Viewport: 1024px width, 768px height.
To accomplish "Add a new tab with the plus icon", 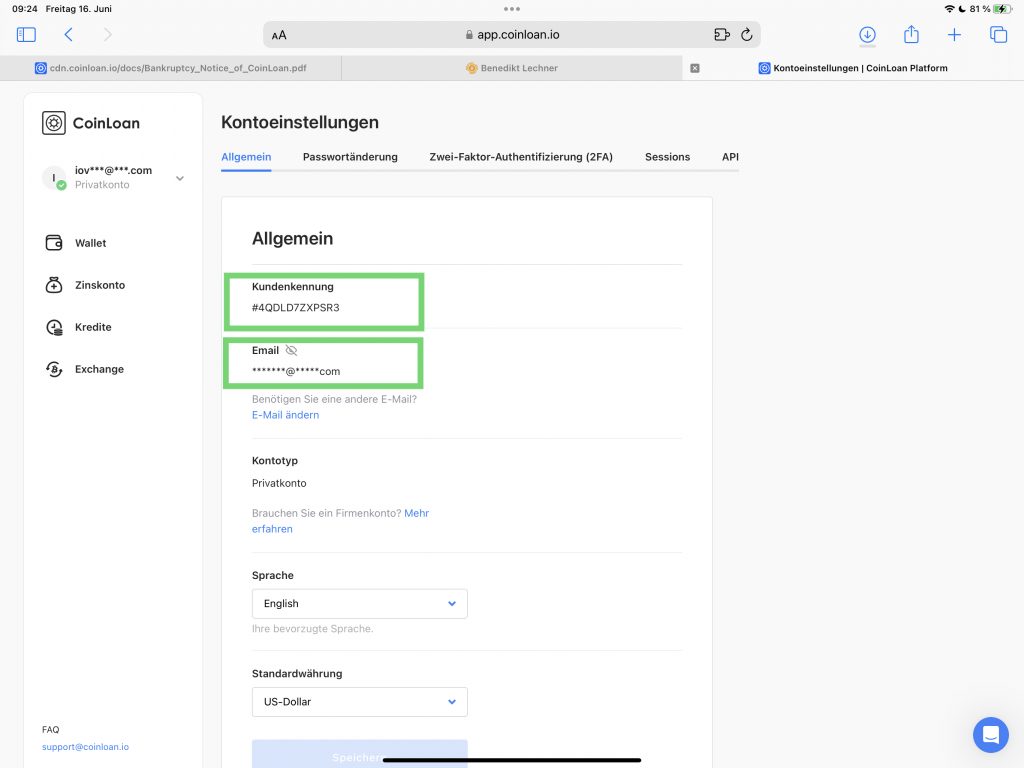I will (x=954, y=35).
